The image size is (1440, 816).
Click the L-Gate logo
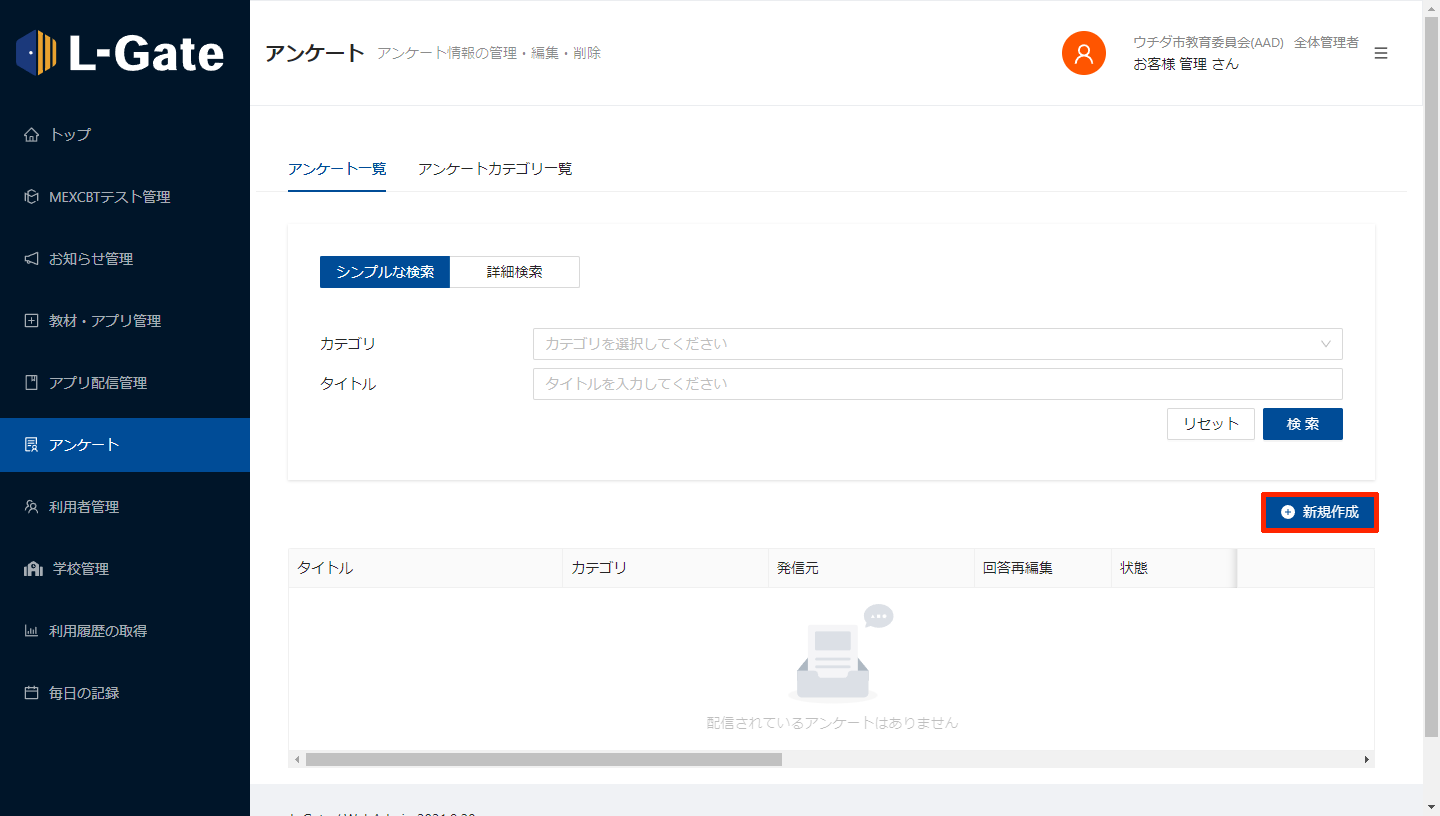click(x=120, y=53)
